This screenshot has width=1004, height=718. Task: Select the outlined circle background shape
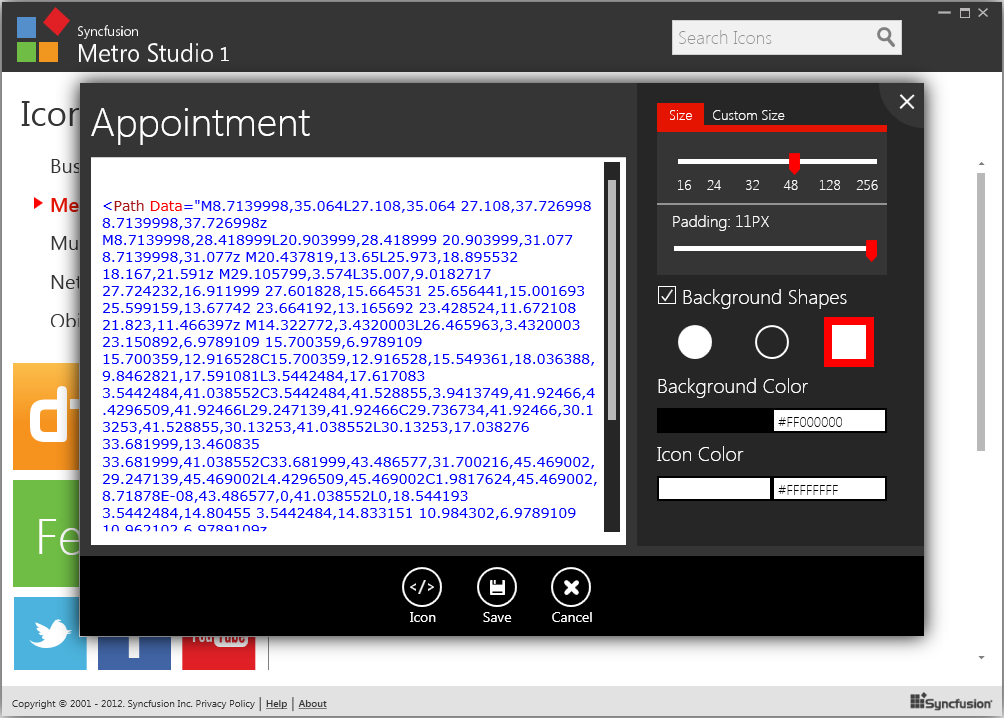tap(772, 342)
